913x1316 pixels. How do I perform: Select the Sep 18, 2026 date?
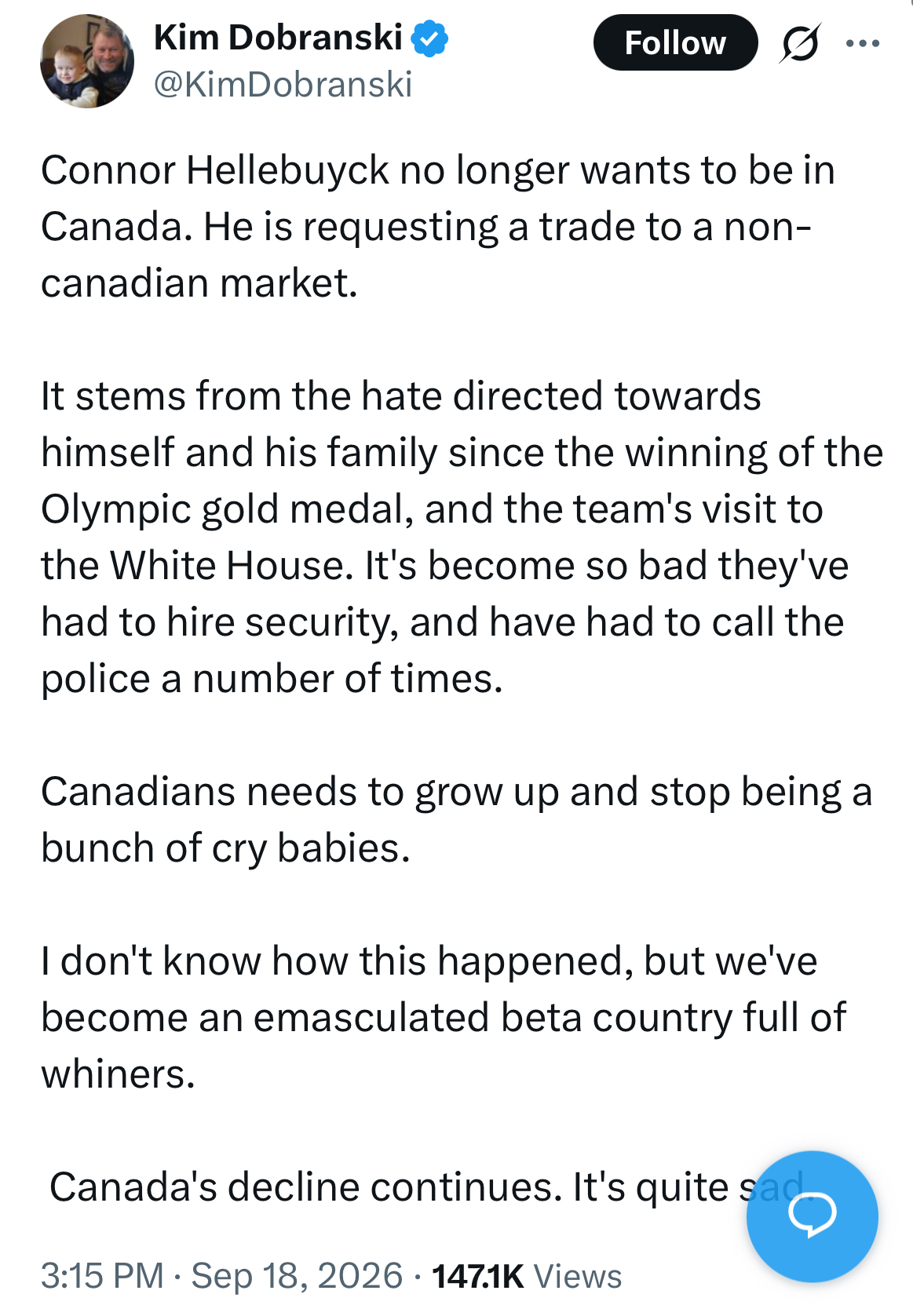(x=297, y=1275)
